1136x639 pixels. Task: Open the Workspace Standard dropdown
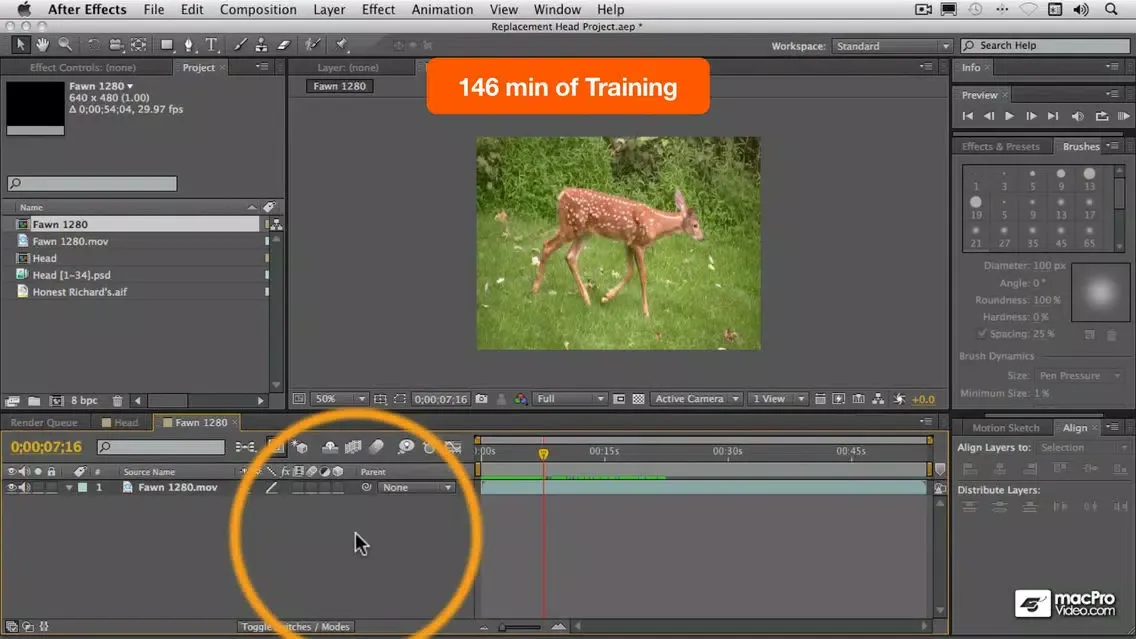coord(891,46)
